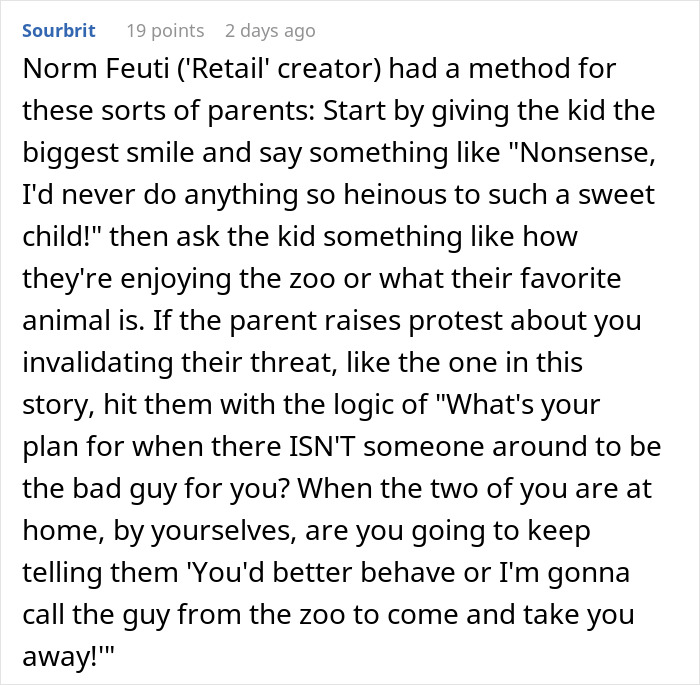The width and height of the screenshot is (700, 685).
Task: Click the 2 days ago timestamp
Action: pyautogui.click(x=270, y=31)
